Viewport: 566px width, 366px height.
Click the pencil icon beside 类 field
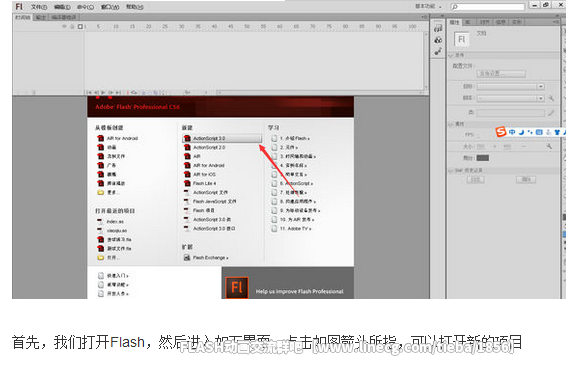[x=551, y=113]
